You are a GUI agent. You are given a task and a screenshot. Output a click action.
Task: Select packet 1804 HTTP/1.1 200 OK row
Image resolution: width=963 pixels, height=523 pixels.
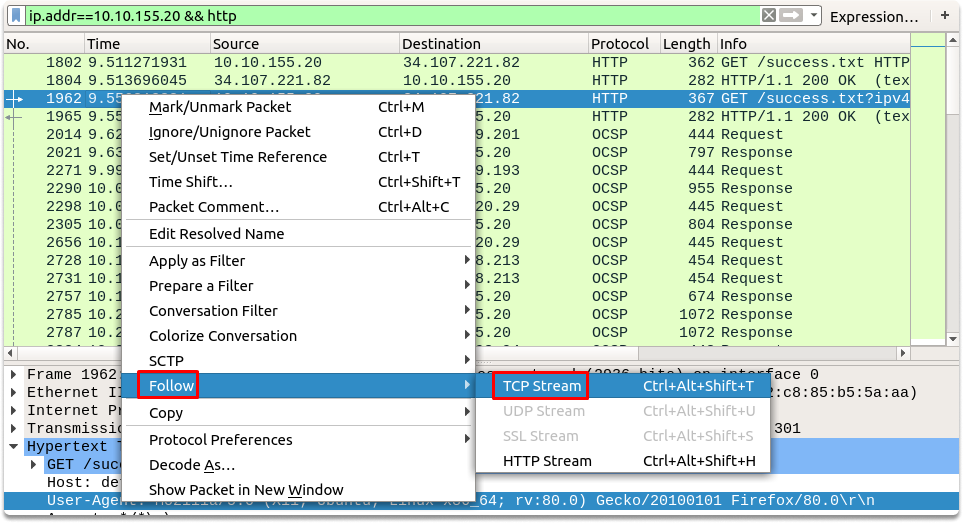(456, 80)
